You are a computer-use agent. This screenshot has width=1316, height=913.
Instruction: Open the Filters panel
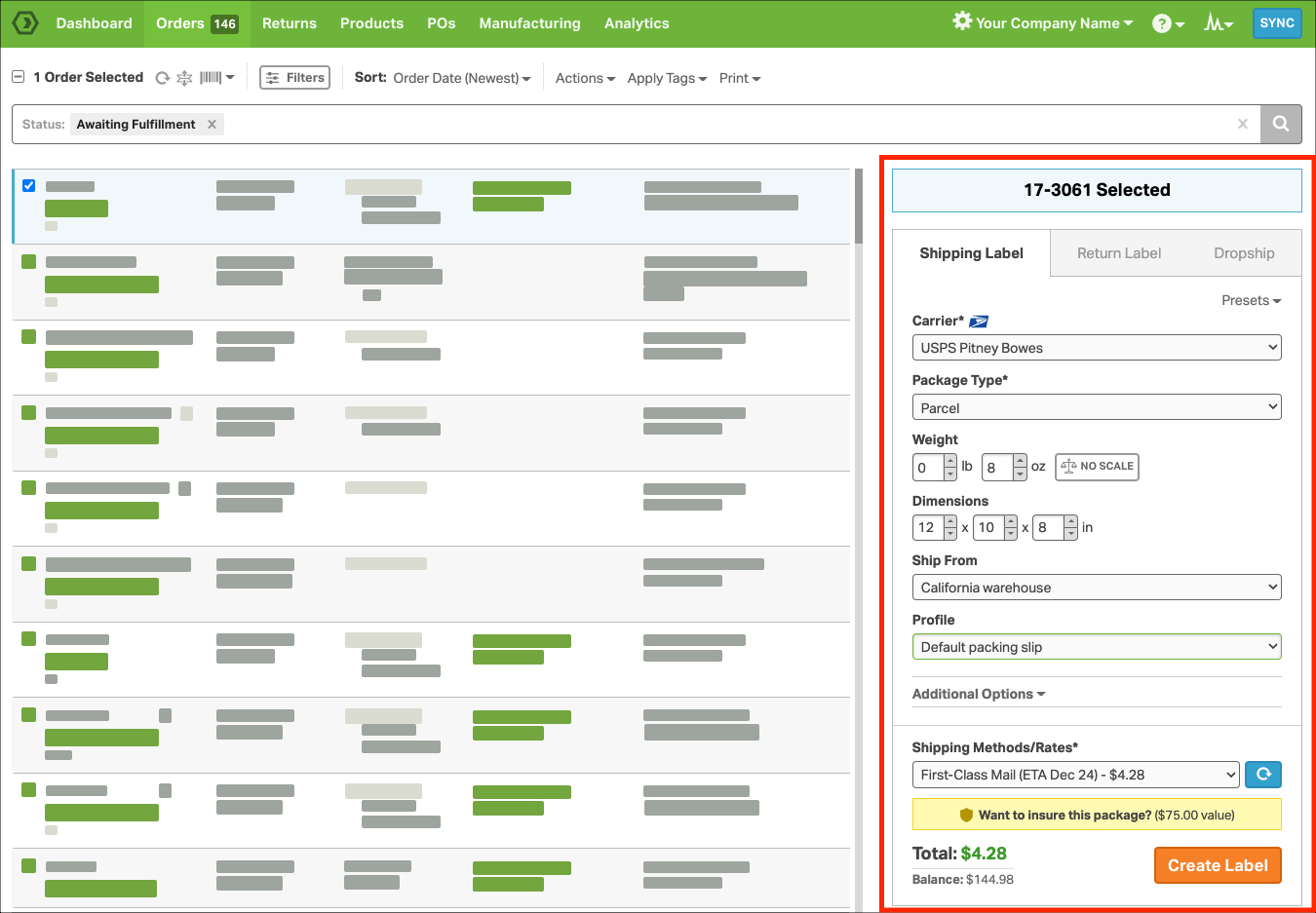click(x=294, y=77)
